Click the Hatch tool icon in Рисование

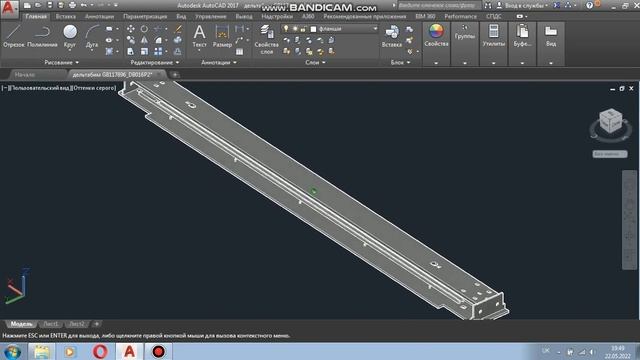click(x=109, y=51)
